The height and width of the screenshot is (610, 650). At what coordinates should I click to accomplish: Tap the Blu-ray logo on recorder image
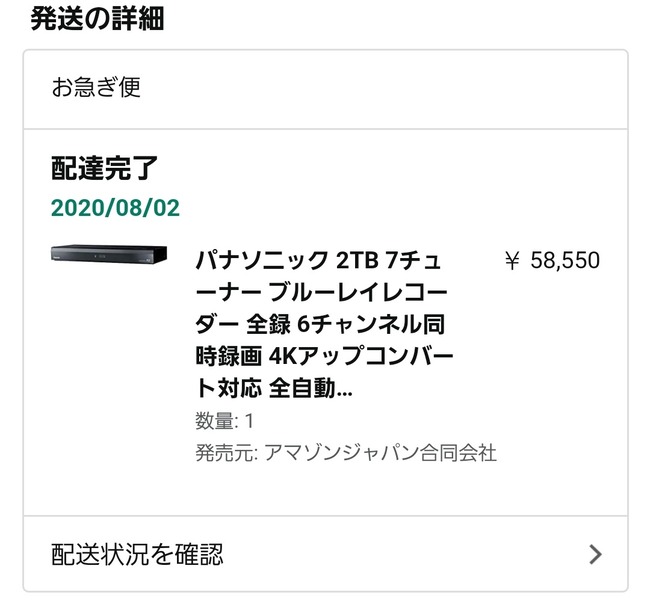click(150, 259)
